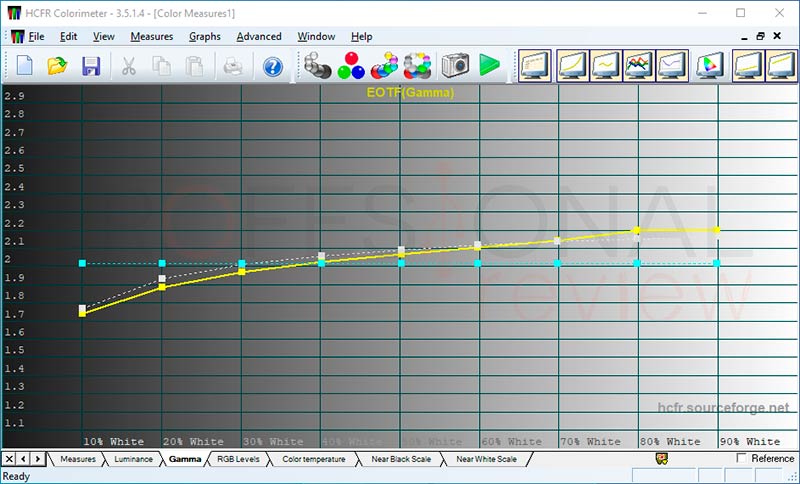800x484 pixels.
Task: Click the hcfr.sourceforge.net text in graph
Action: tap(723, 407)
